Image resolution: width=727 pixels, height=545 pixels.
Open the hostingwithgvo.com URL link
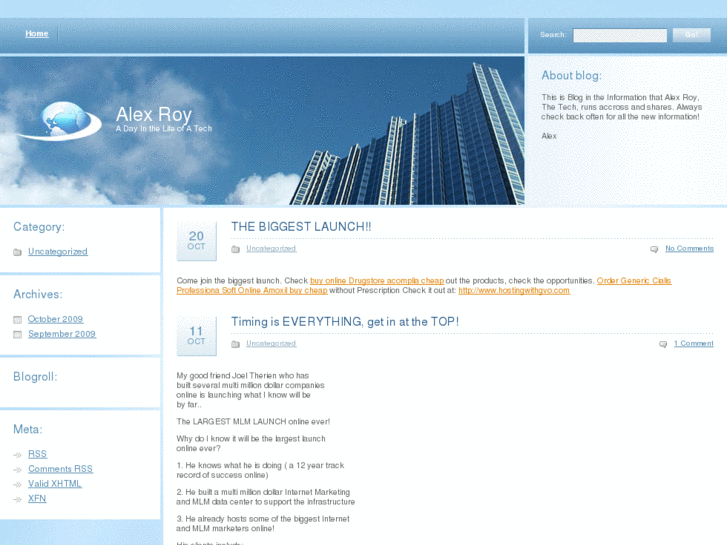coord(514,290)
